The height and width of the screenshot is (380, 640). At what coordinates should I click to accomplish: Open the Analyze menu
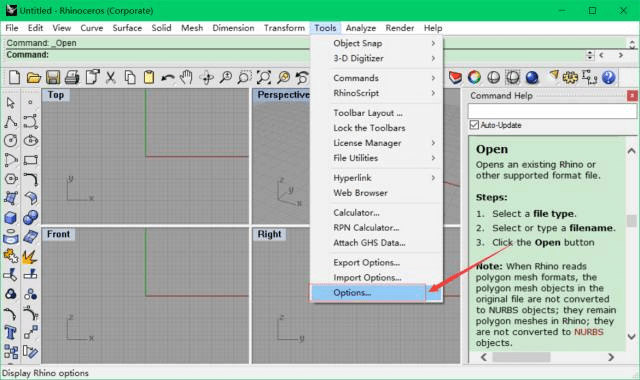361,28
